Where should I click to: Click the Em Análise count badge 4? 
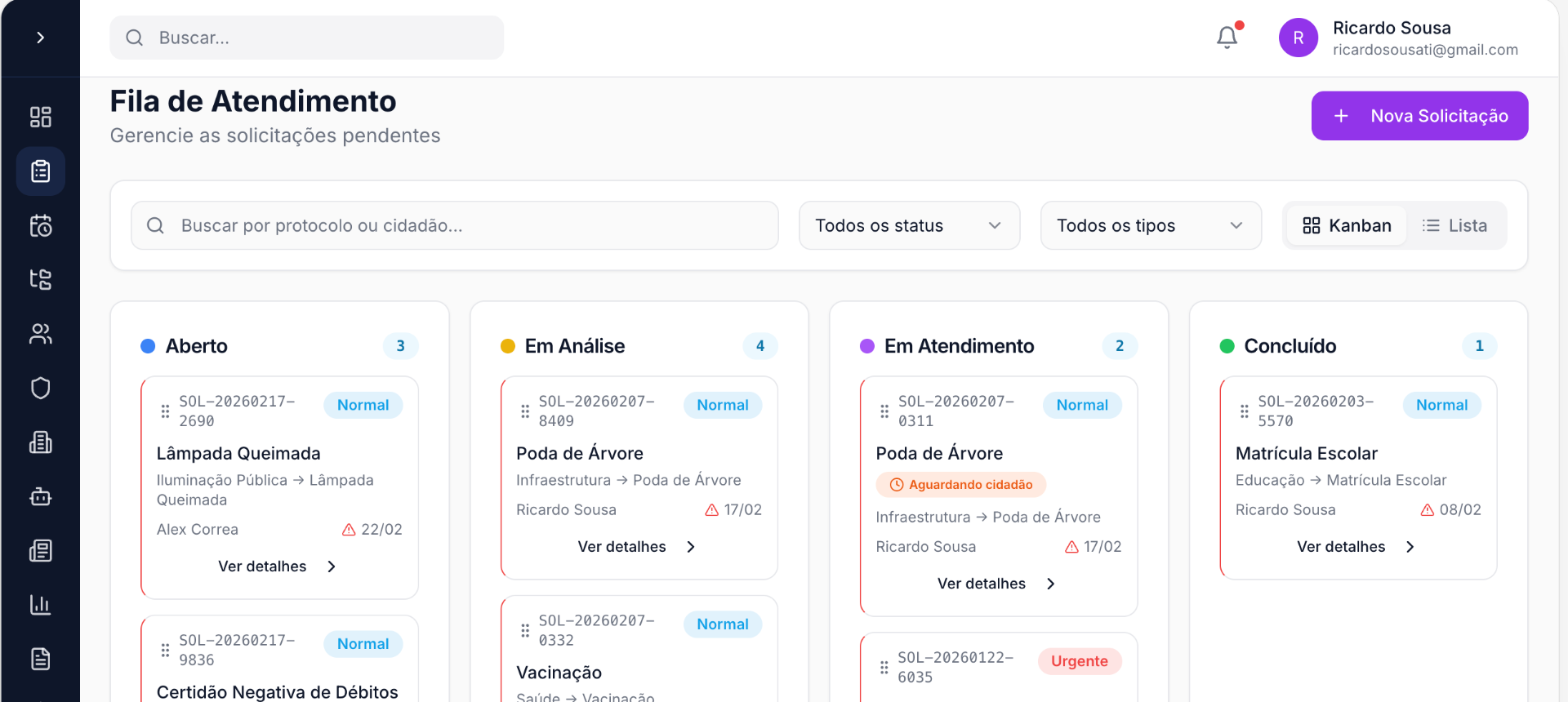(760, 346)
